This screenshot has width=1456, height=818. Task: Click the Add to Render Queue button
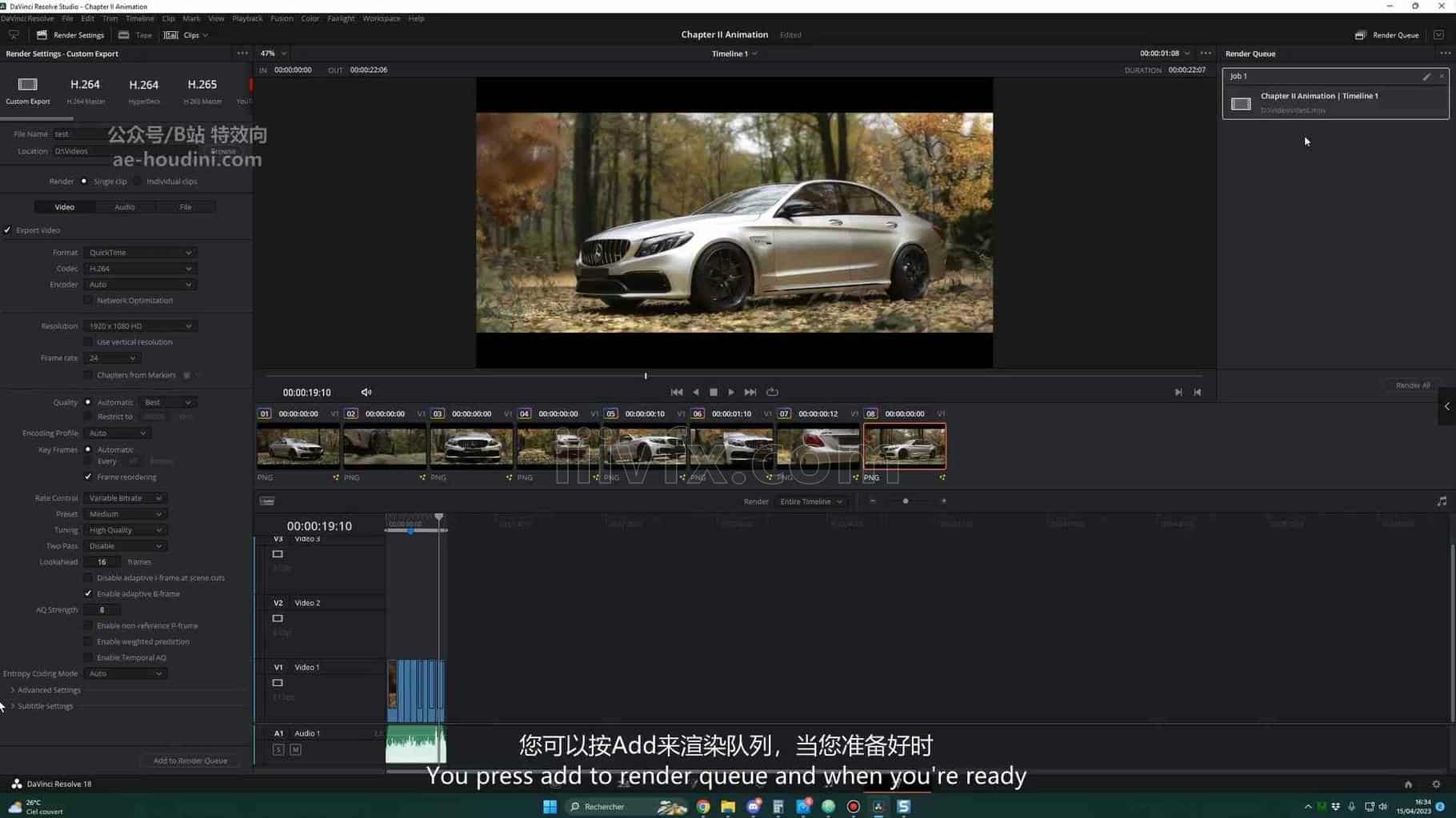coord(190,760)
